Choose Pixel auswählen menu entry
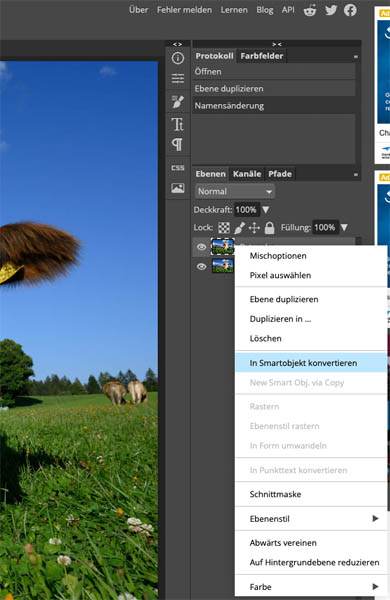The width and height of the screenshot is (390, 600). [311, 275]
